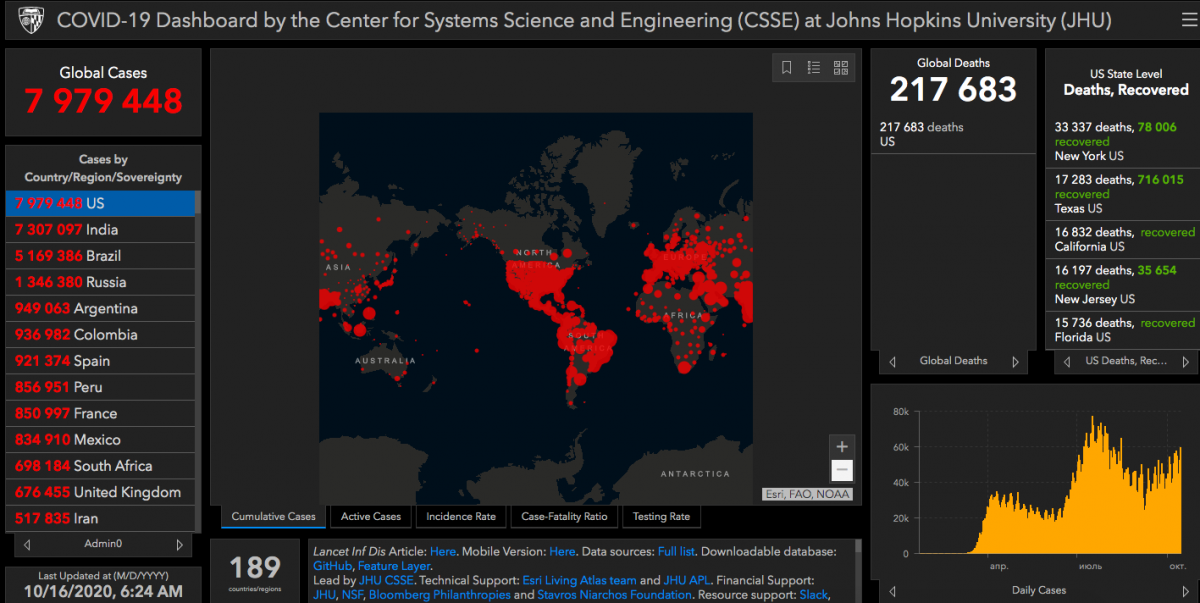Click the NSF financial support link
The height and width of the screenshot is (603, 1200).
coord(353,595)
